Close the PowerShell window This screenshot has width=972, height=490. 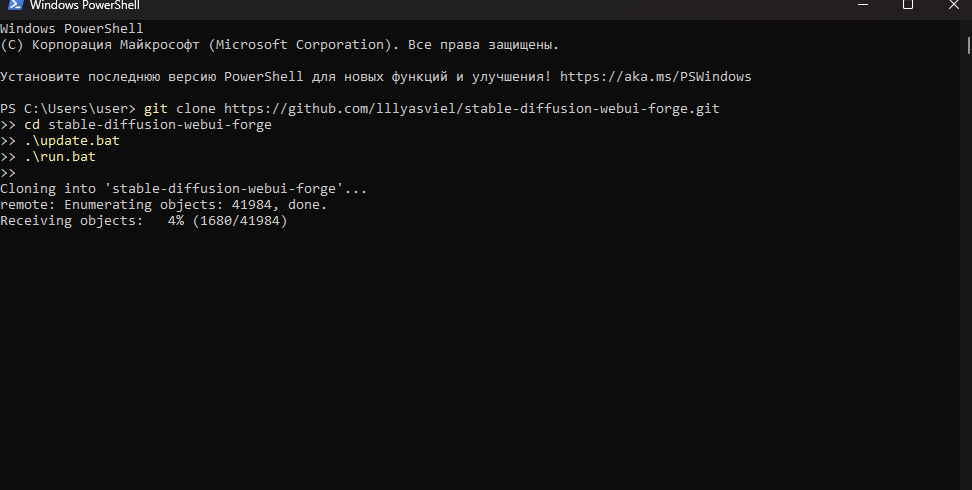point(953,5)
